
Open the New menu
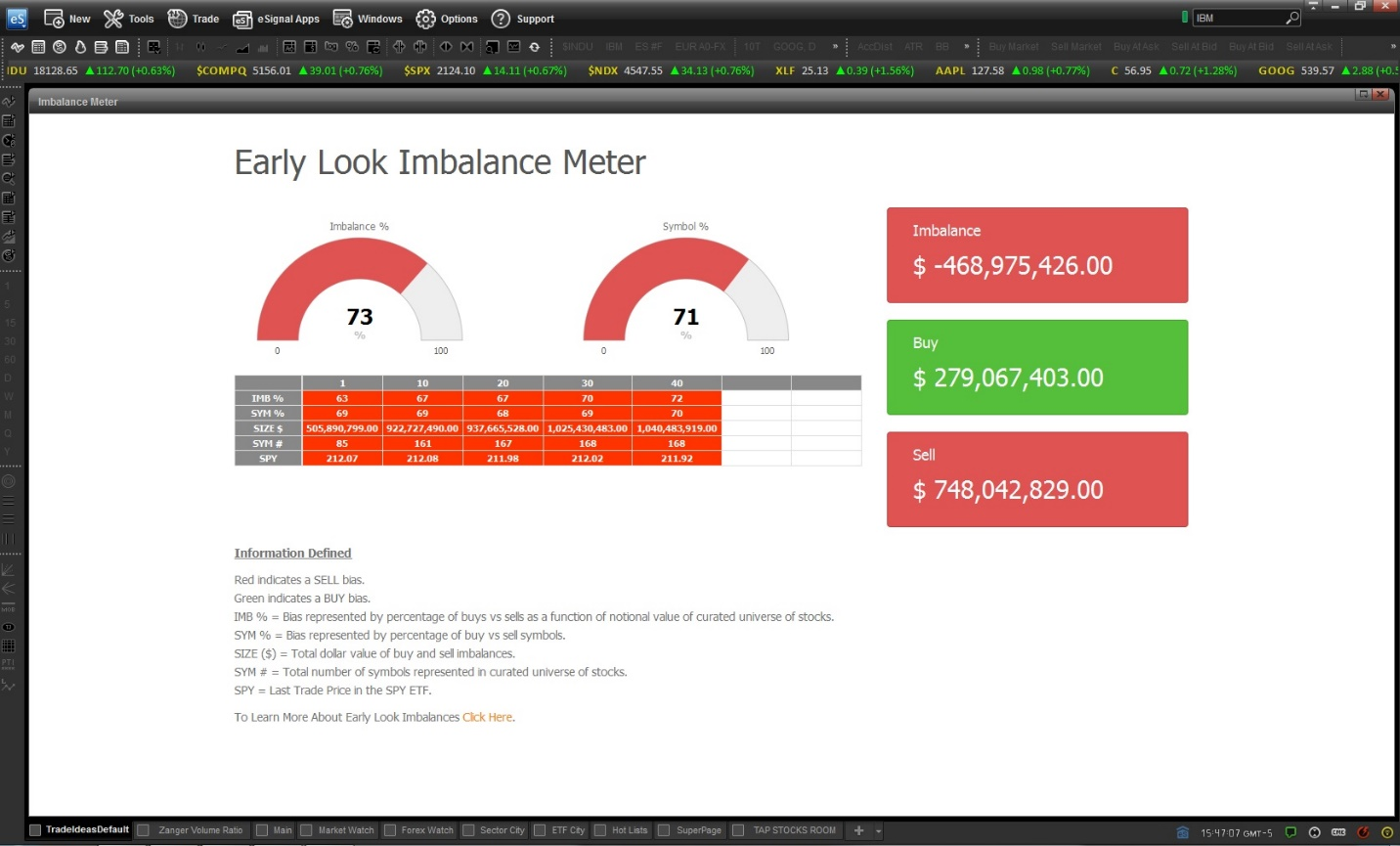(67, 19)
